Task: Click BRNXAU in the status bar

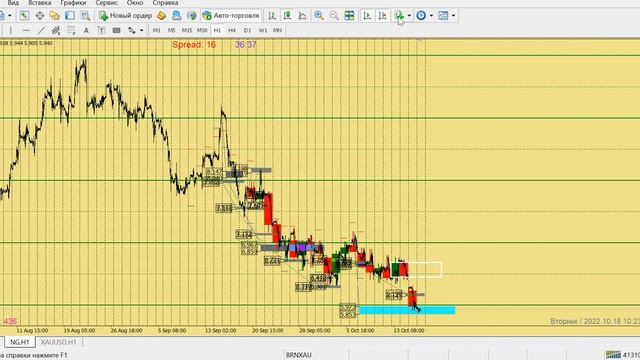Action: coord(299,355)
